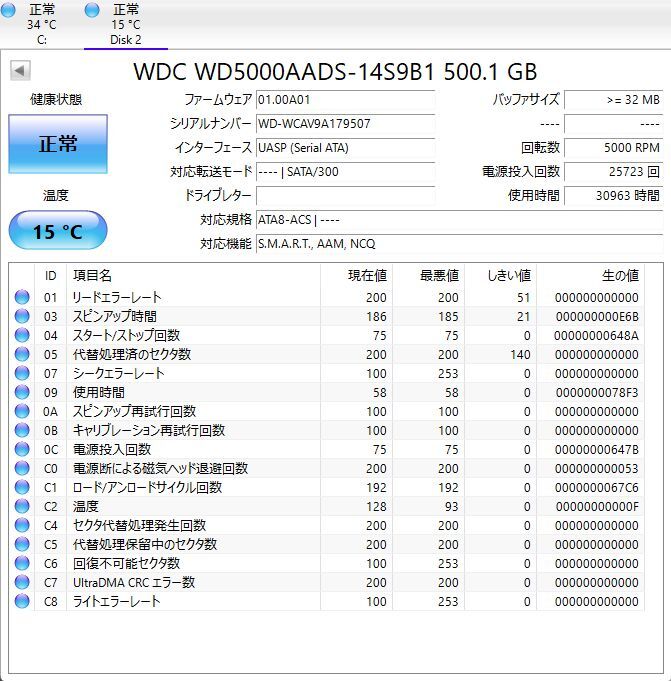Click the status orb for row 07 シークエラーレート

(22, 373)
